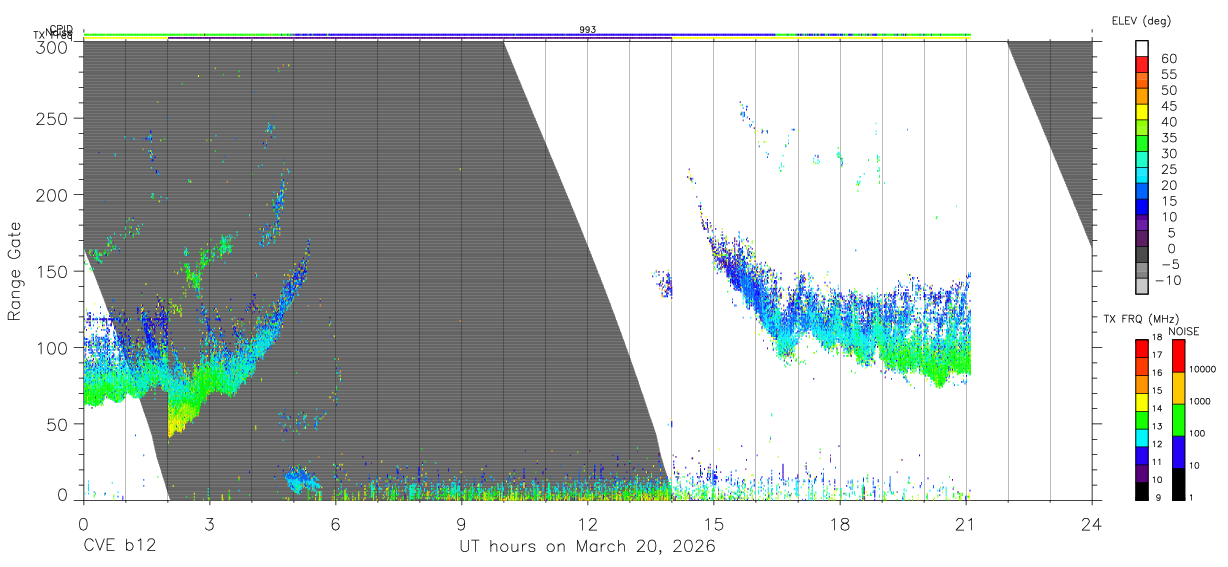Click the '250' tick on the Range Gate axis
The image size is (1228, 567).
(52, 118)
